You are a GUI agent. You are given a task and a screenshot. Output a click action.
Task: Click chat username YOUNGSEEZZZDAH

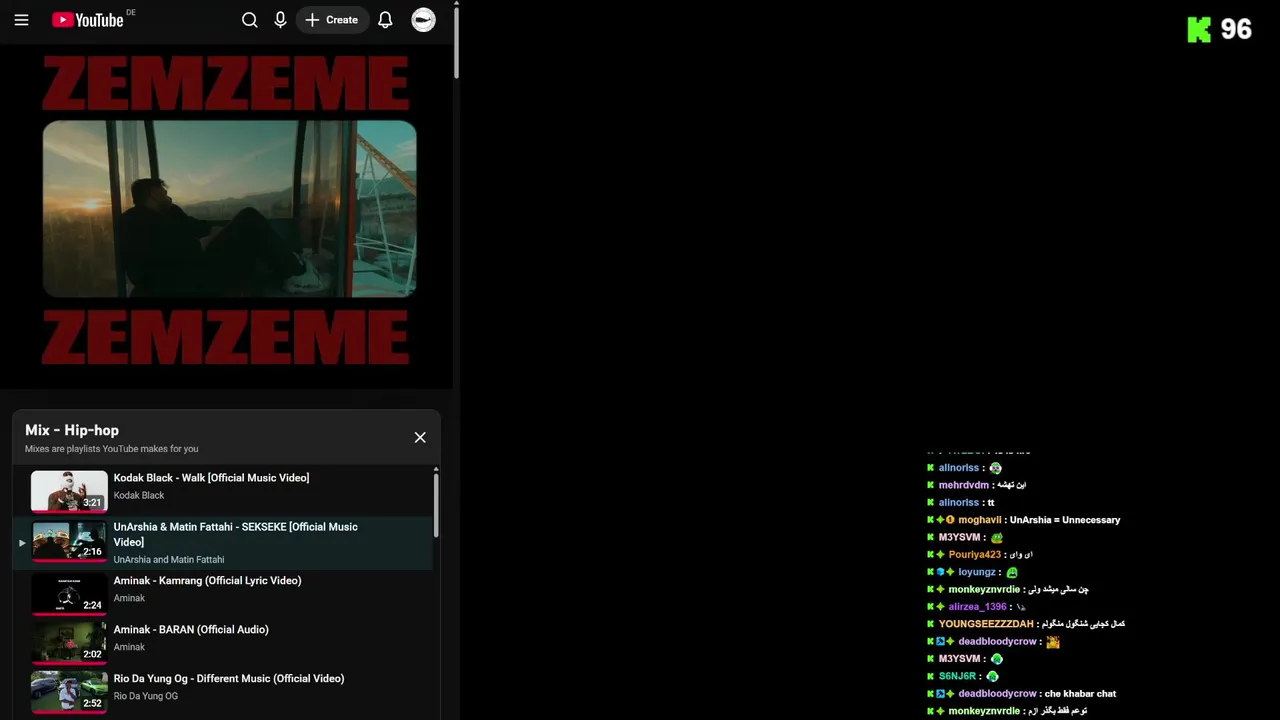986,624
